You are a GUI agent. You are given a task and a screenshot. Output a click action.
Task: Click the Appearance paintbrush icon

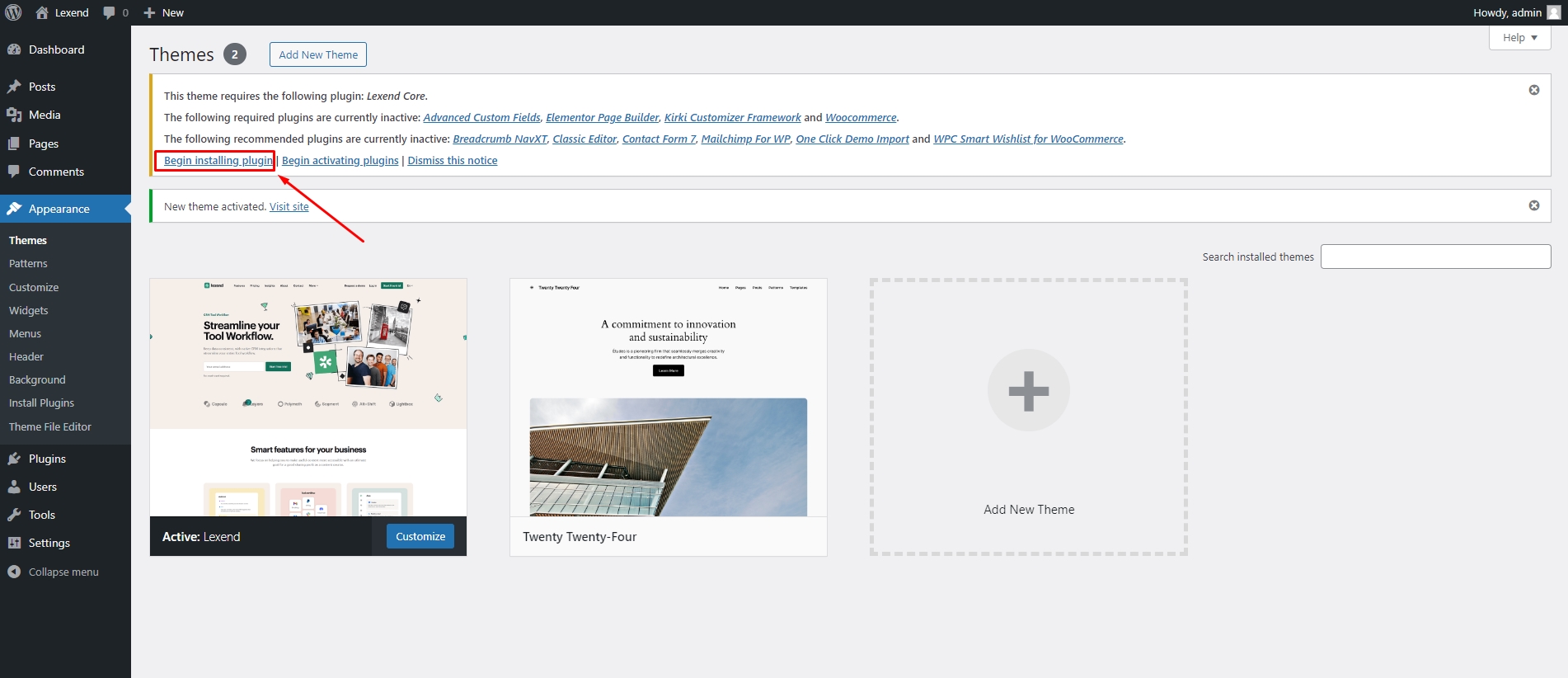(14, 209)
